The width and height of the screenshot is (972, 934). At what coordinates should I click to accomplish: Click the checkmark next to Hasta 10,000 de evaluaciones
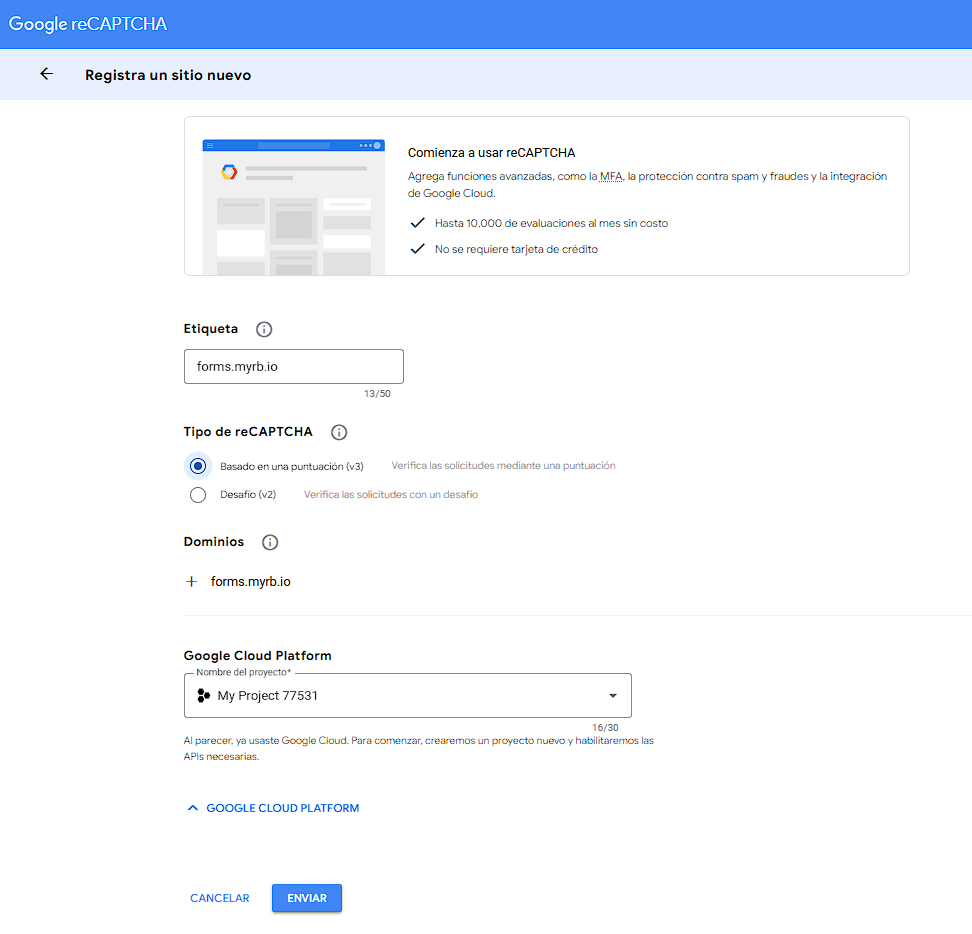[418, 223]
